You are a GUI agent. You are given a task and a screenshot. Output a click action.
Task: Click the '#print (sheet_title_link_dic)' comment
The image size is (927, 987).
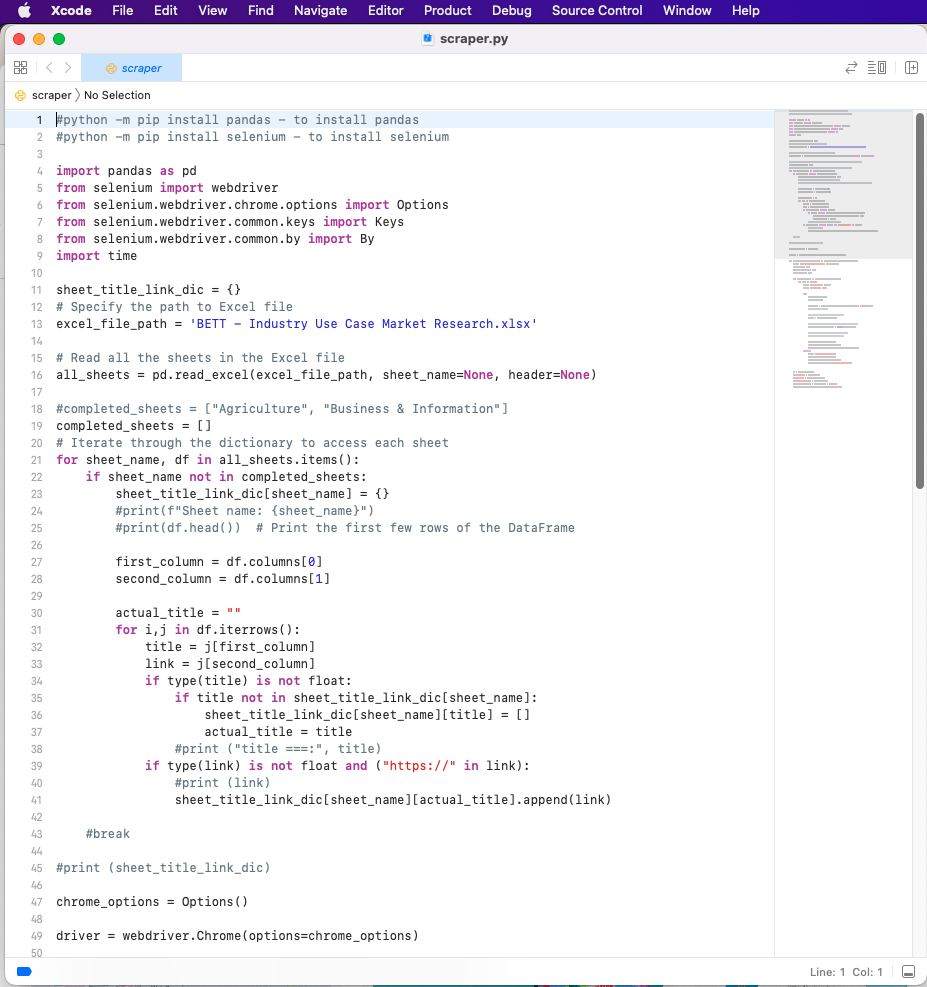coord(163,867)
